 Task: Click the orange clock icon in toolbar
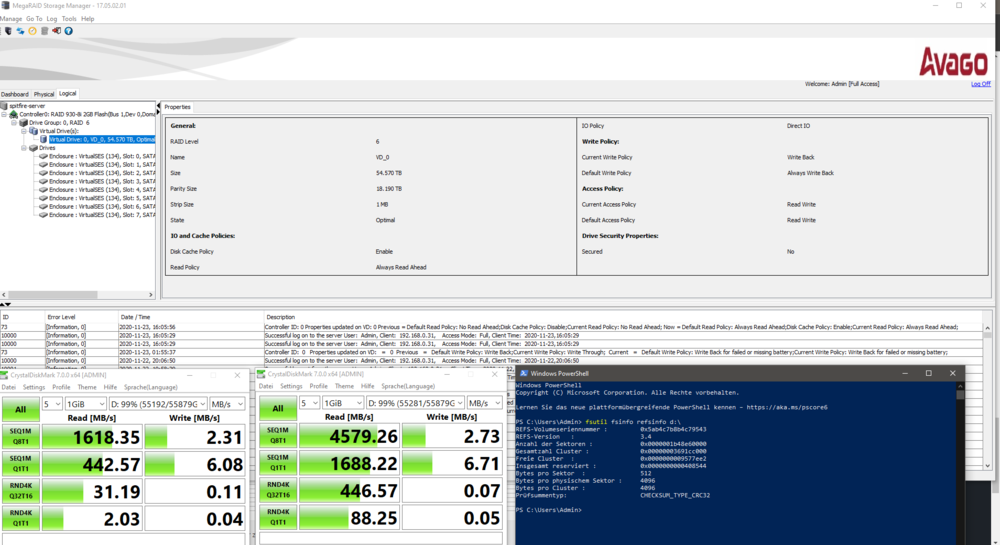coord(32,31)
